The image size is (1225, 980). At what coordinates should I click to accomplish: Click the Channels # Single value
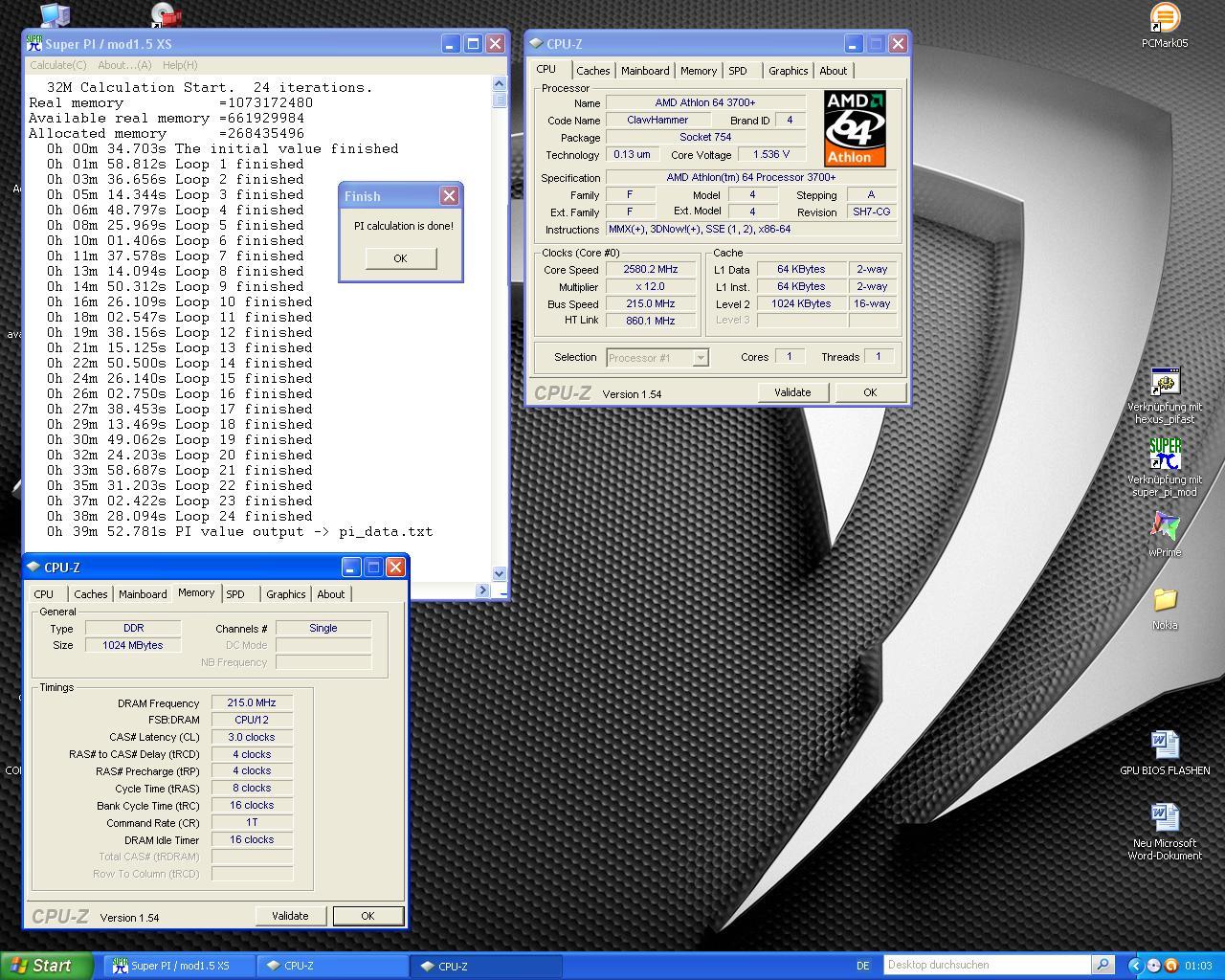[323, 628]
